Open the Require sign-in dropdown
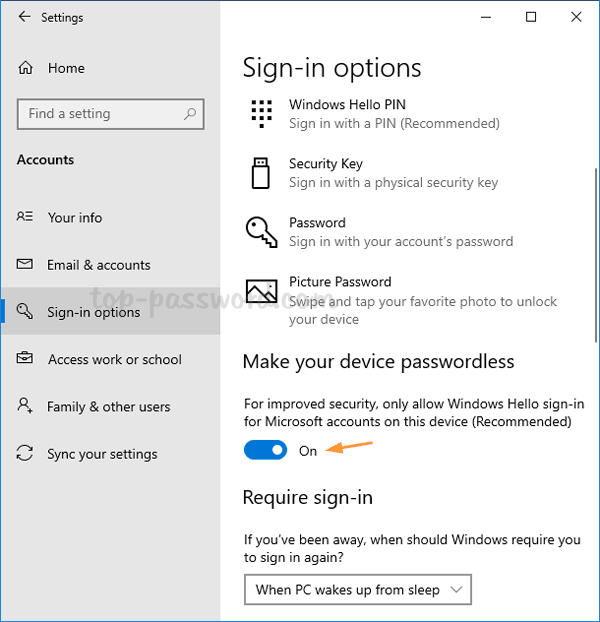This screenshot has width=600, height=622. 358,589
